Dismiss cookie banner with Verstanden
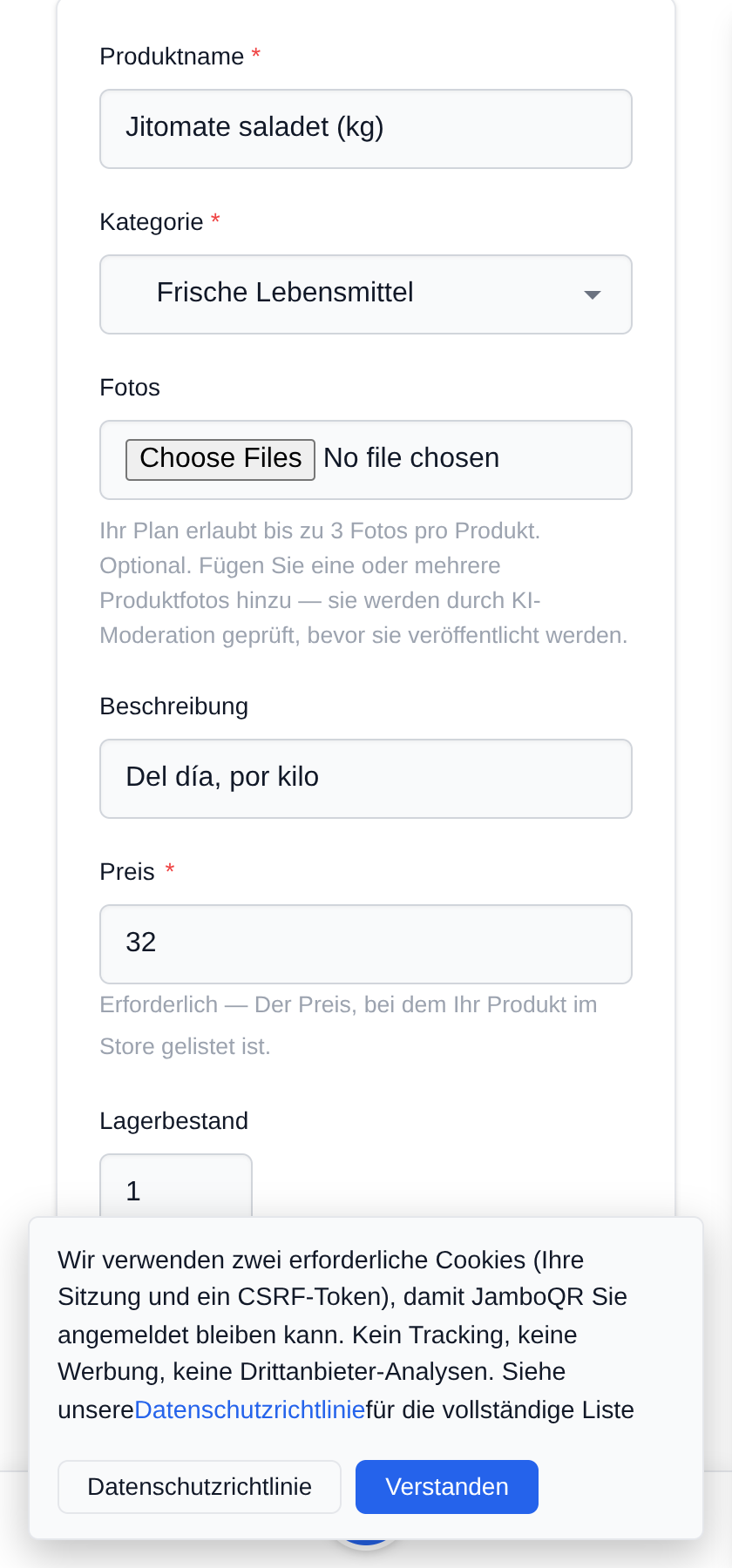This screenshot has height=1568, width=732. point(447,1487)
